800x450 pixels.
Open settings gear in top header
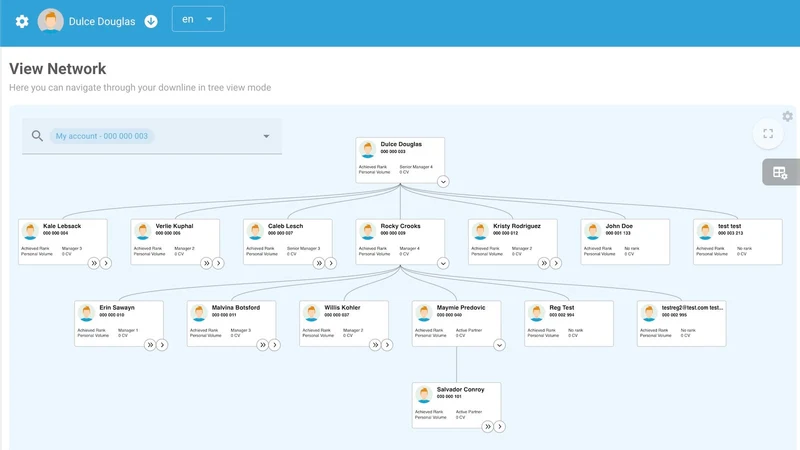[22, 21]
